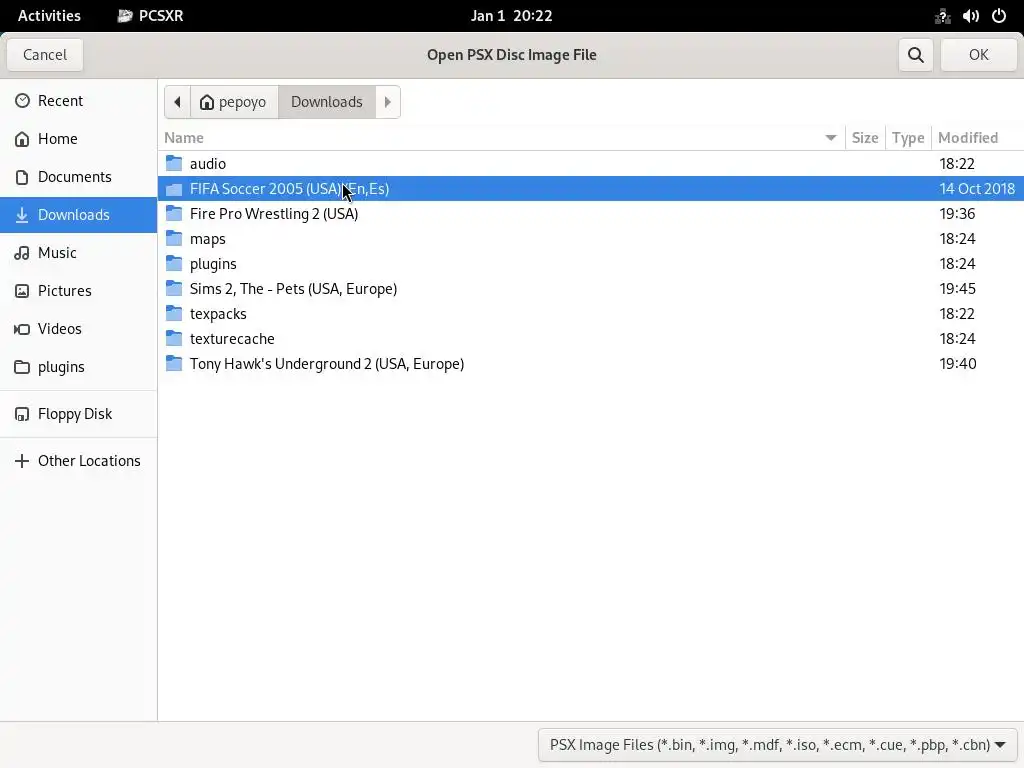Click the OK button
The image size is (1024, 768).
pos(978,55)
